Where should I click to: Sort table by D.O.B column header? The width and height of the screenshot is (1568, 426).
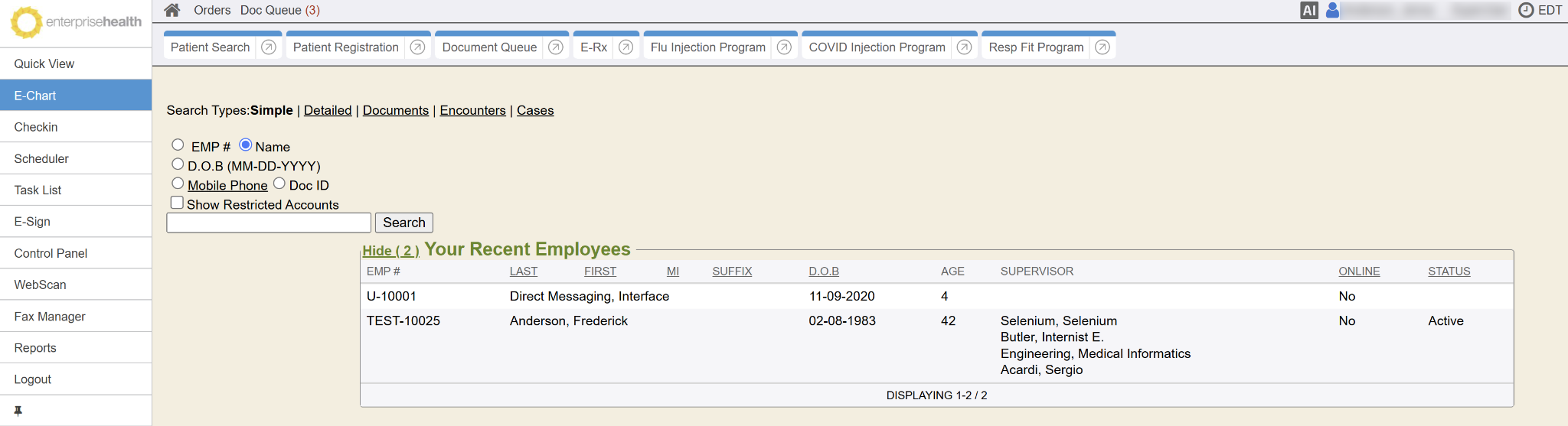tap(823, 272)
